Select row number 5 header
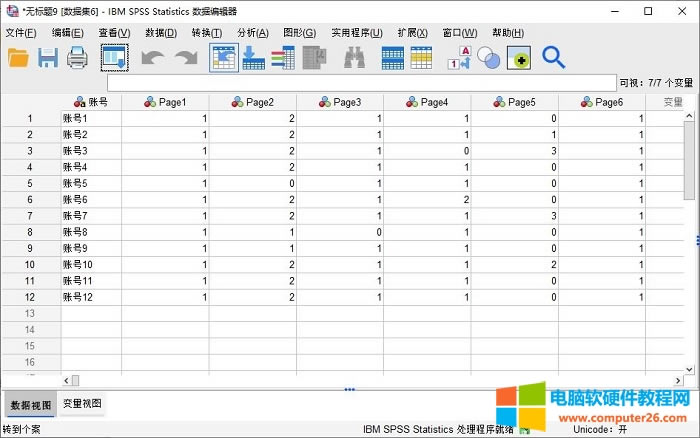 30,183
